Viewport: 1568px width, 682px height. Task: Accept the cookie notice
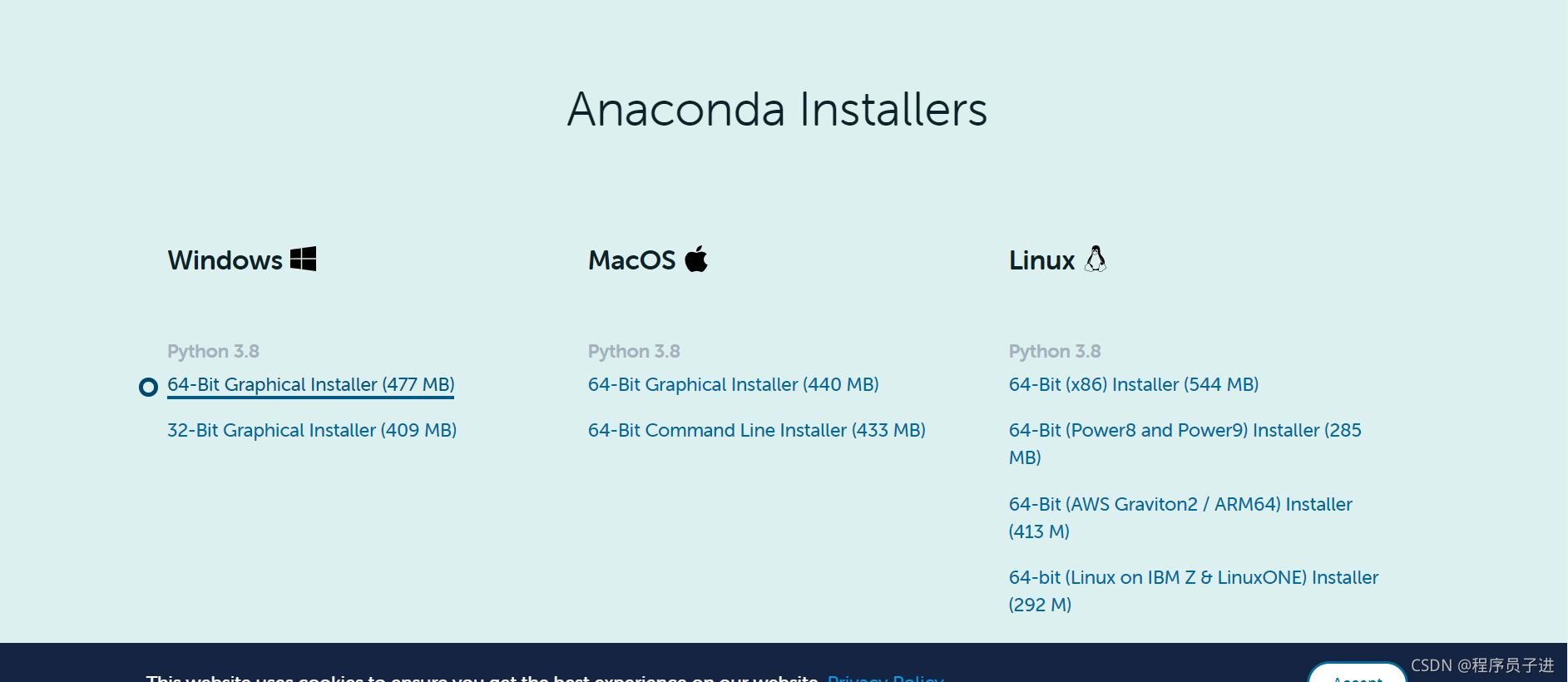(x=1358, y=674)
